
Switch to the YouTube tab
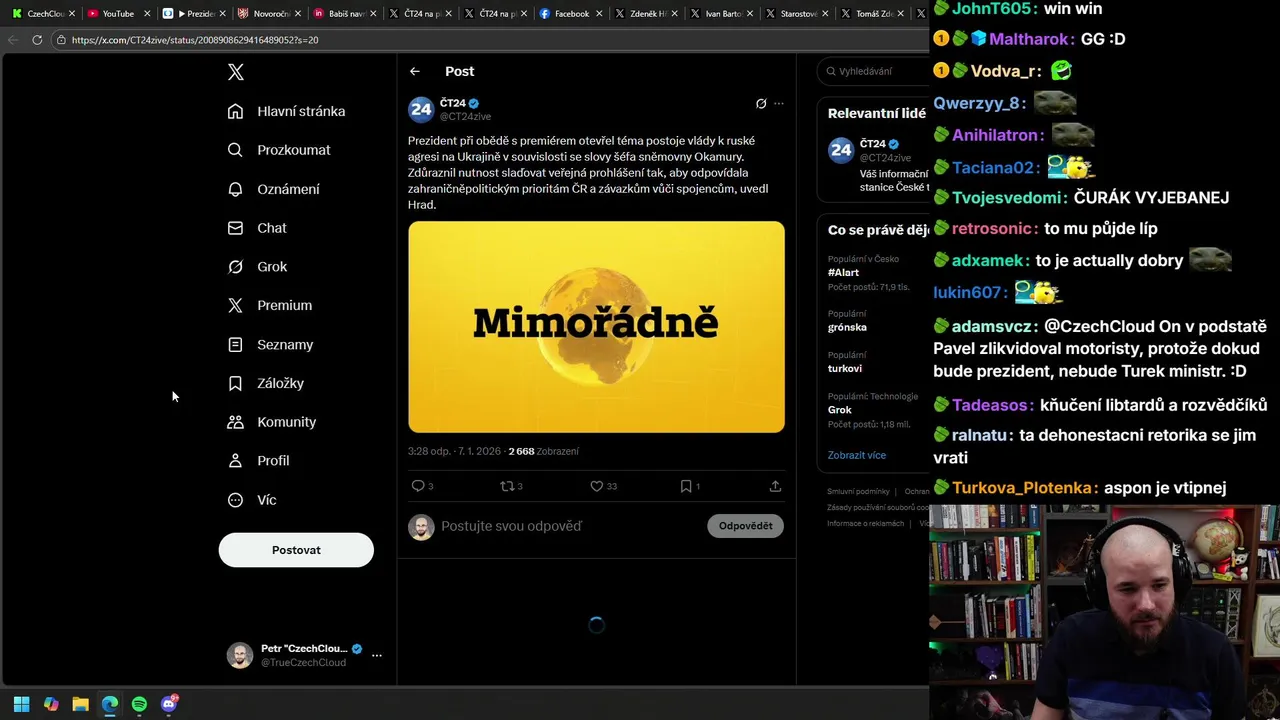point(117,14)
